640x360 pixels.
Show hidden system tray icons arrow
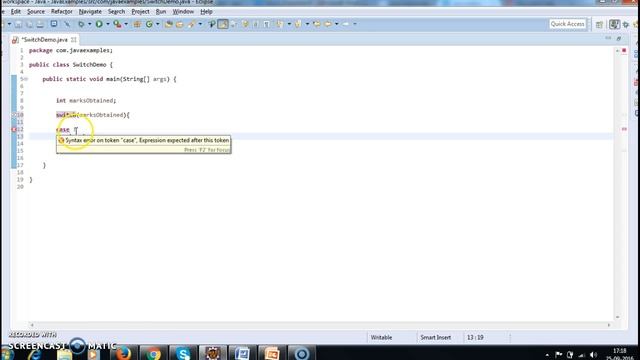click(547, 355)
